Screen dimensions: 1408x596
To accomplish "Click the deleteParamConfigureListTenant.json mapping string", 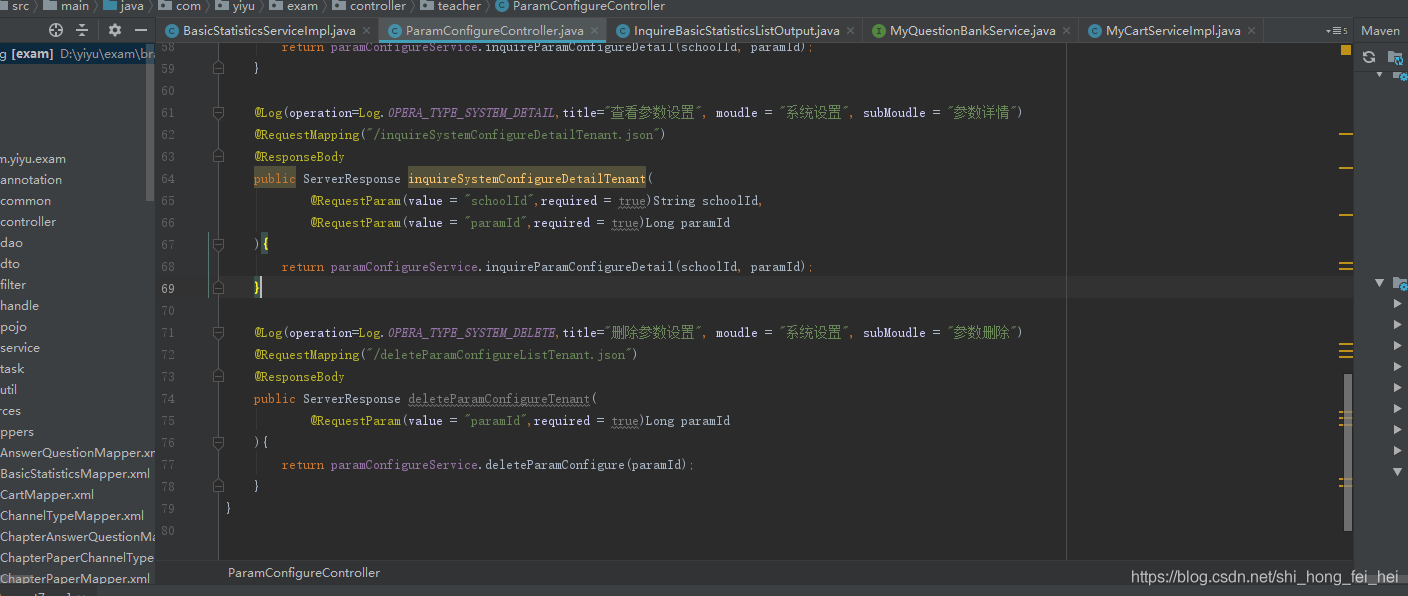I will coord(500,355).
